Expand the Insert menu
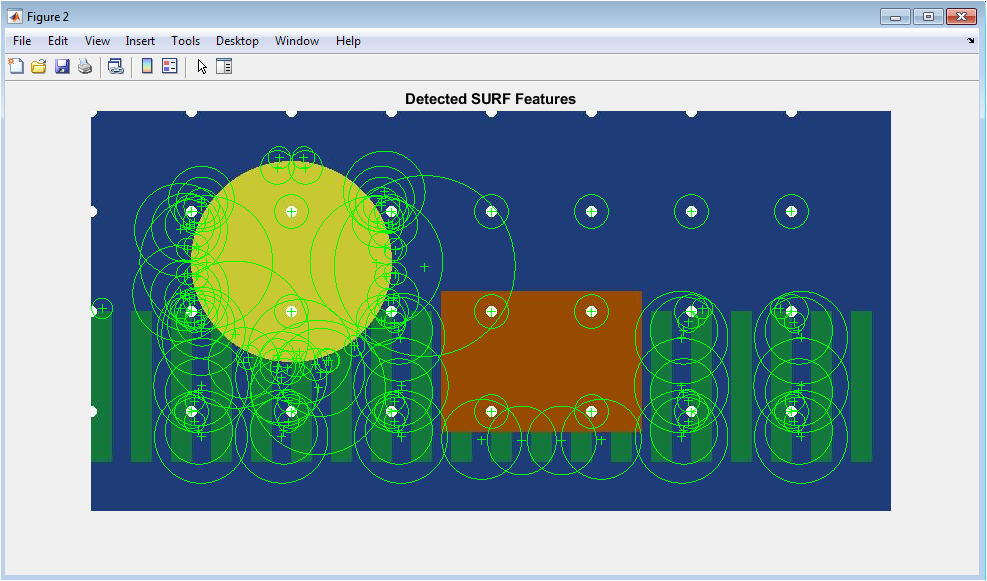987x581 pixels. [140, 41]
